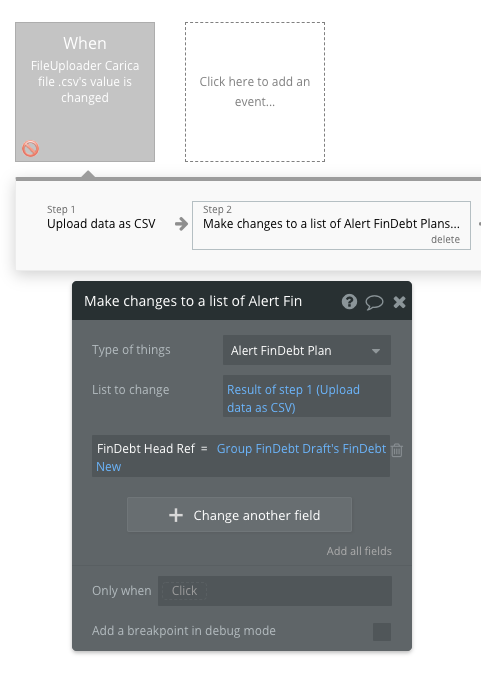The width and height of the screenshot is (481, 697).
Task: Close the Make changes dialog
Action: (399, 302)
